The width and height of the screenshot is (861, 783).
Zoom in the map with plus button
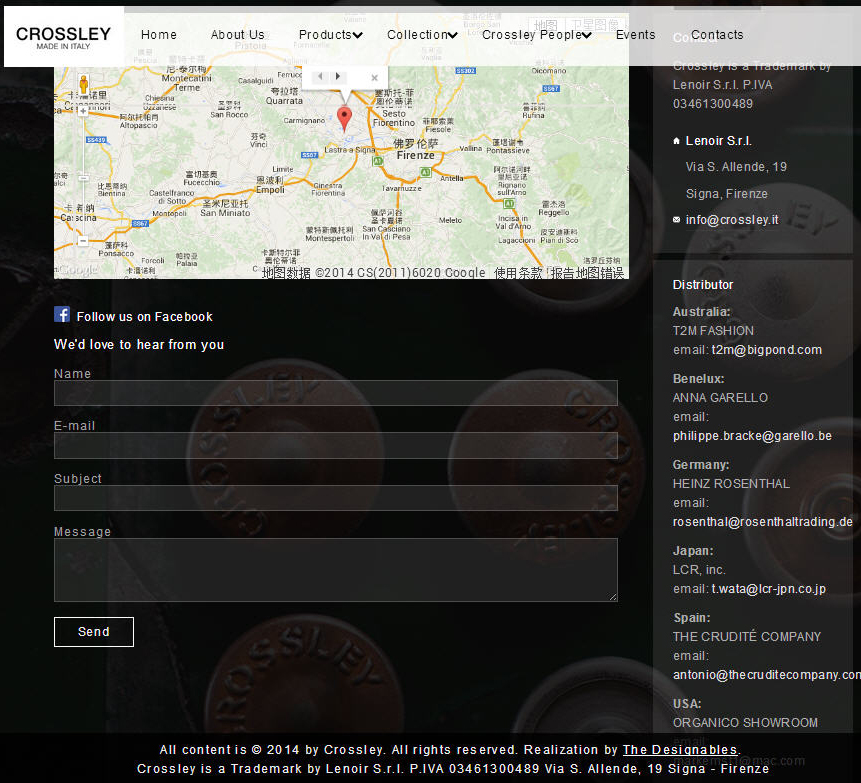click(x=83, y=111)
